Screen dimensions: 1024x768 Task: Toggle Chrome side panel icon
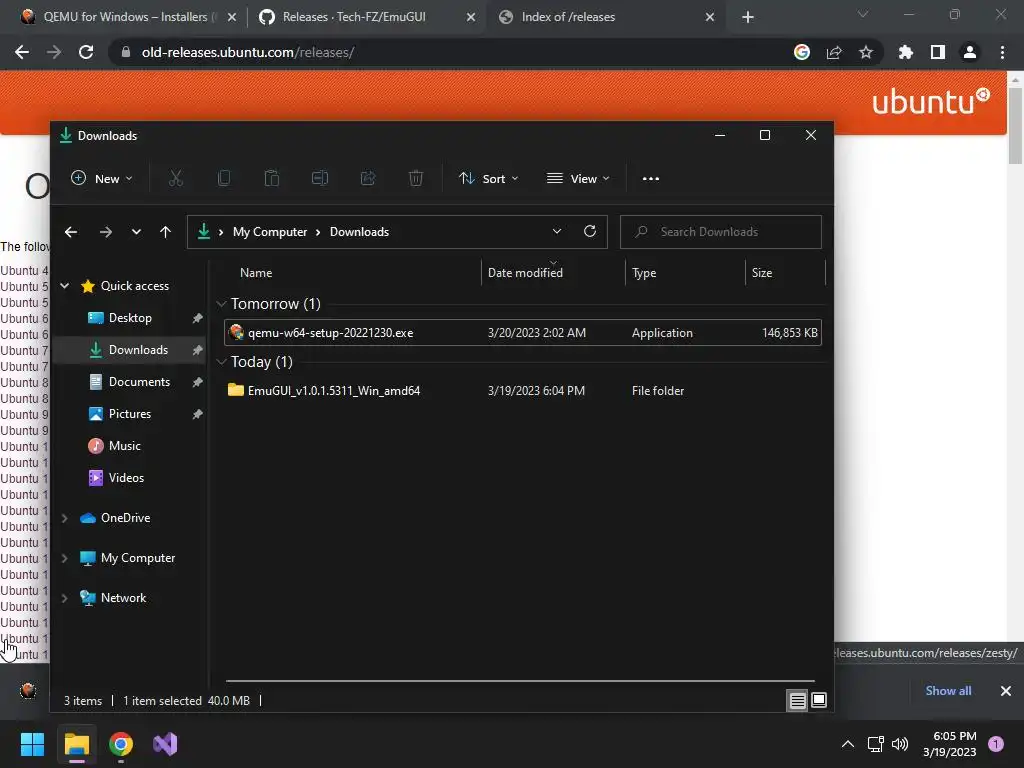tap(938, 52)
